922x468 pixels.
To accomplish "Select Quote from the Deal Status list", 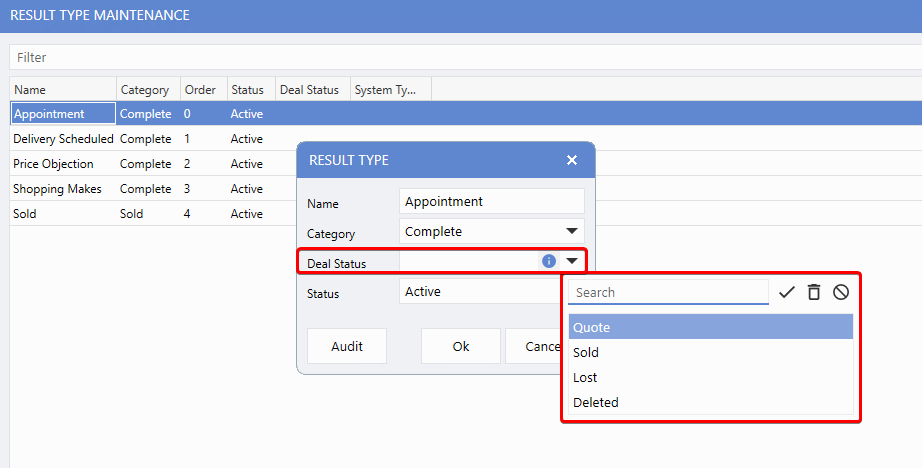I will 710,327.
